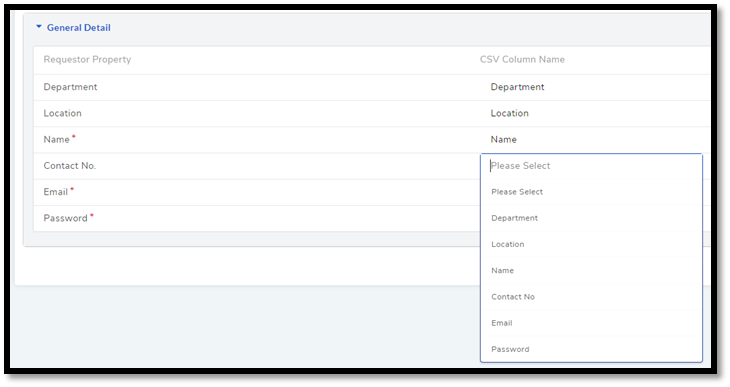Select the Password property row label
The image size is (730, 387).
pos(65,218)
